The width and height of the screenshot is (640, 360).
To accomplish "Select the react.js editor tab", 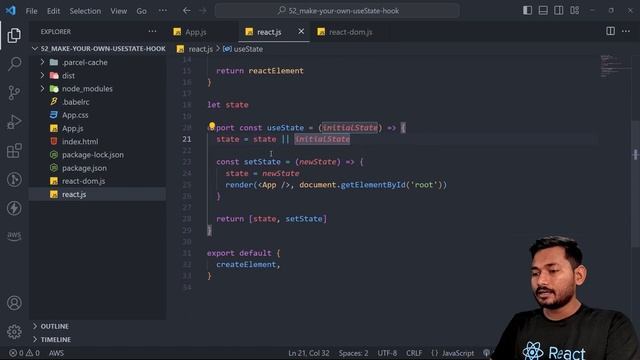I will click(269, 32).
